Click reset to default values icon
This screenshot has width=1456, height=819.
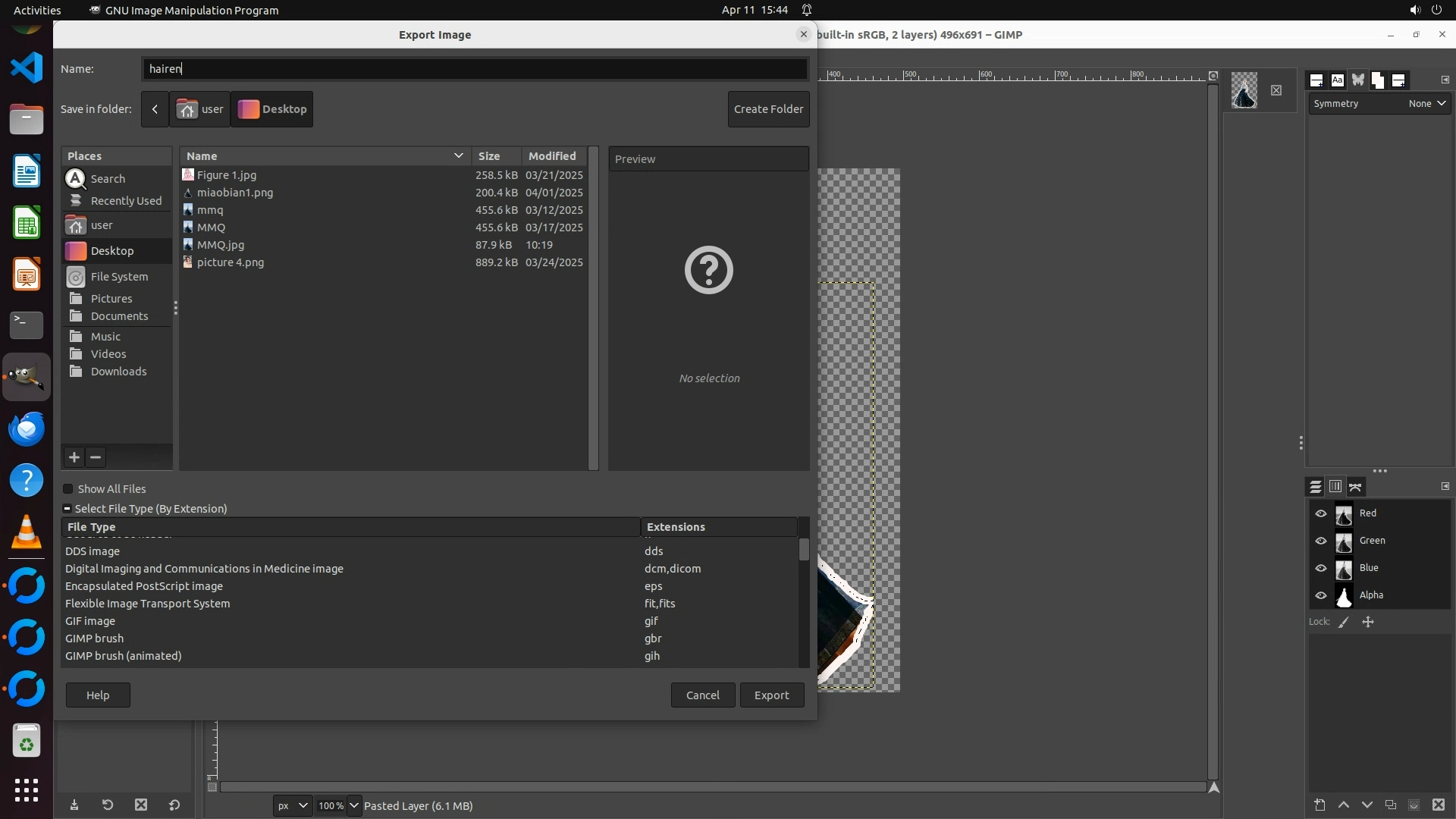pos(174,805)
